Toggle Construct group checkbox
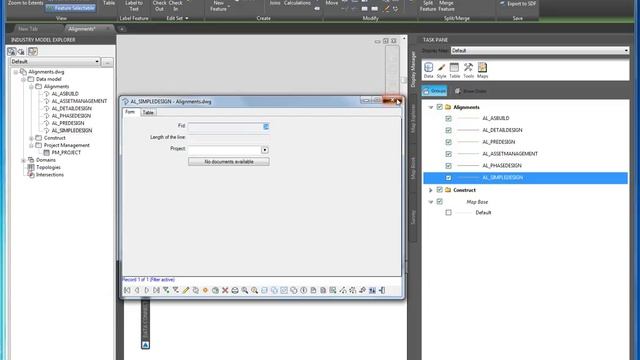Viewport: 640px width, 360px height. click(x=440, y=190)
